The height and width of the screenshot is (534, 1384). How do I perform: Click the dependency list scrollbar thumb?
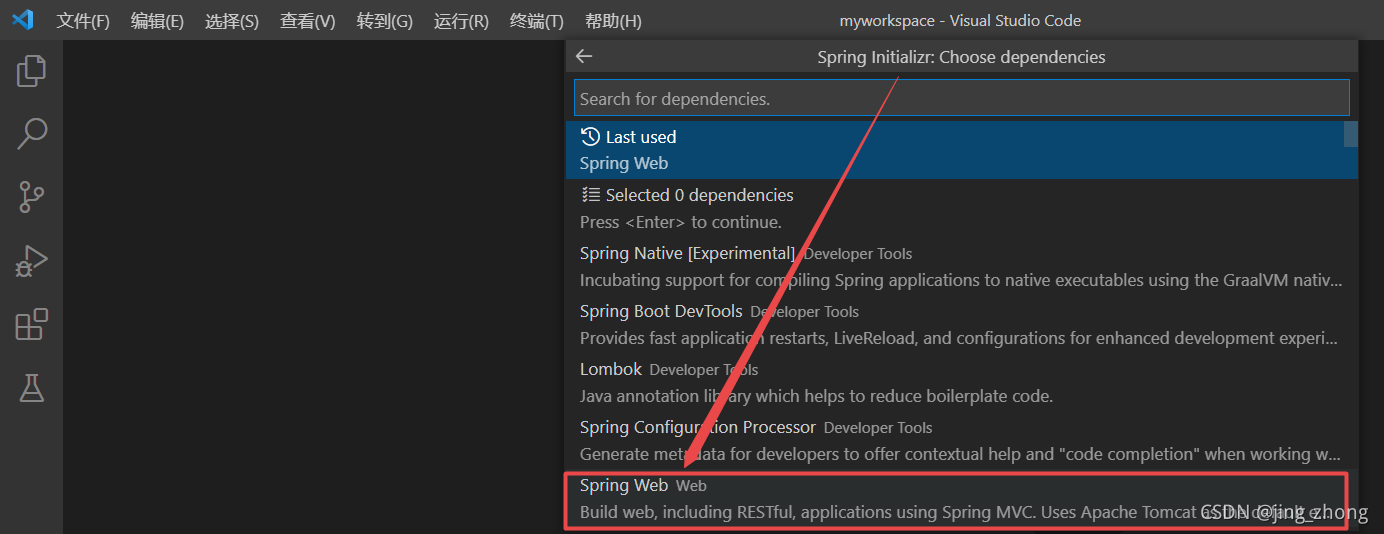[1350, 134]
